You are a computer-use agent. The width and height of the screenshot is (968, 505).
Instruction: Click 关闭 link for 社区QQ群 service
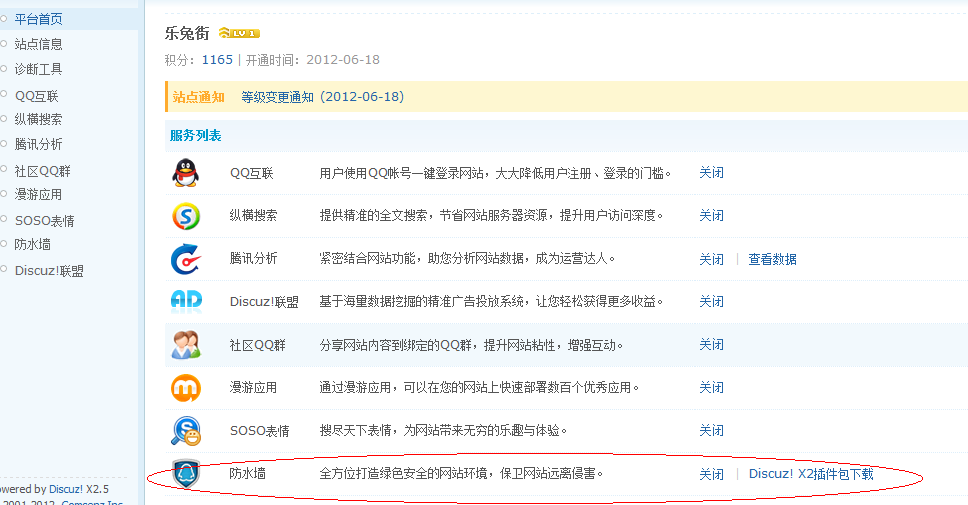pos(711,344)
